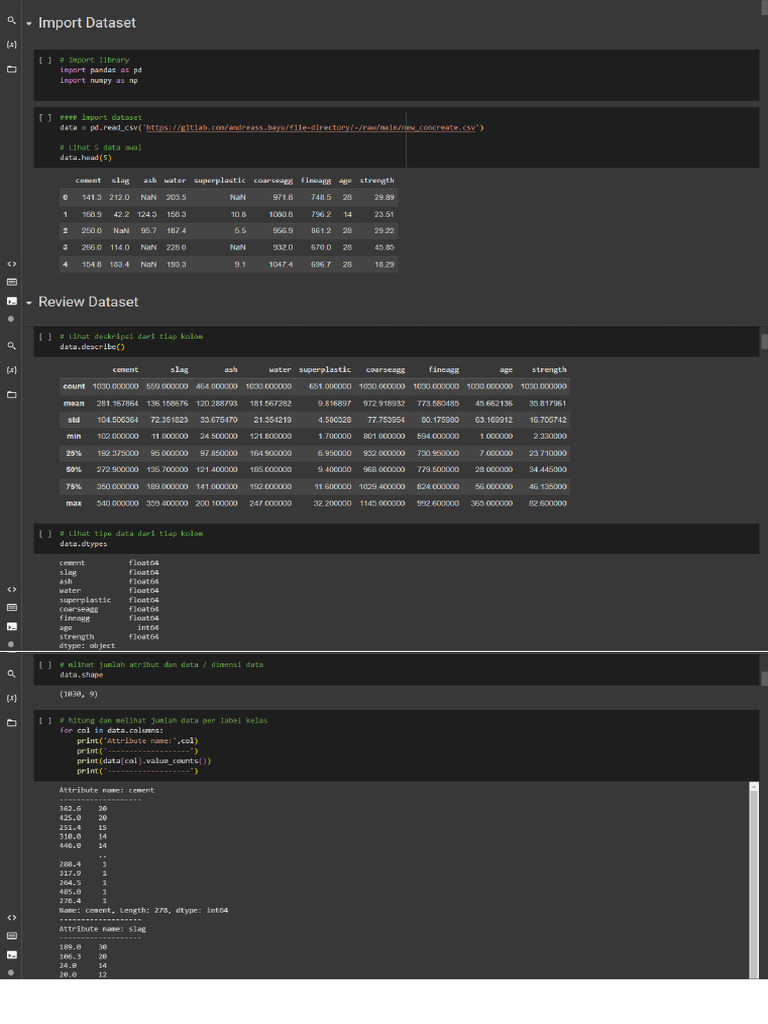Open the gitlab.com CSV URL link
The image size is (768, 1024).
tap(313, 128)
